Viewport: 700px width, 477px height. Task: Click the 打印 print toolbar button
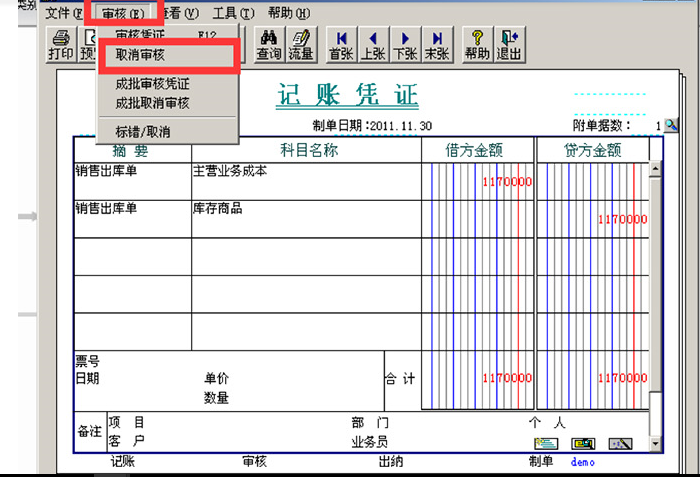tap(61, 45)
